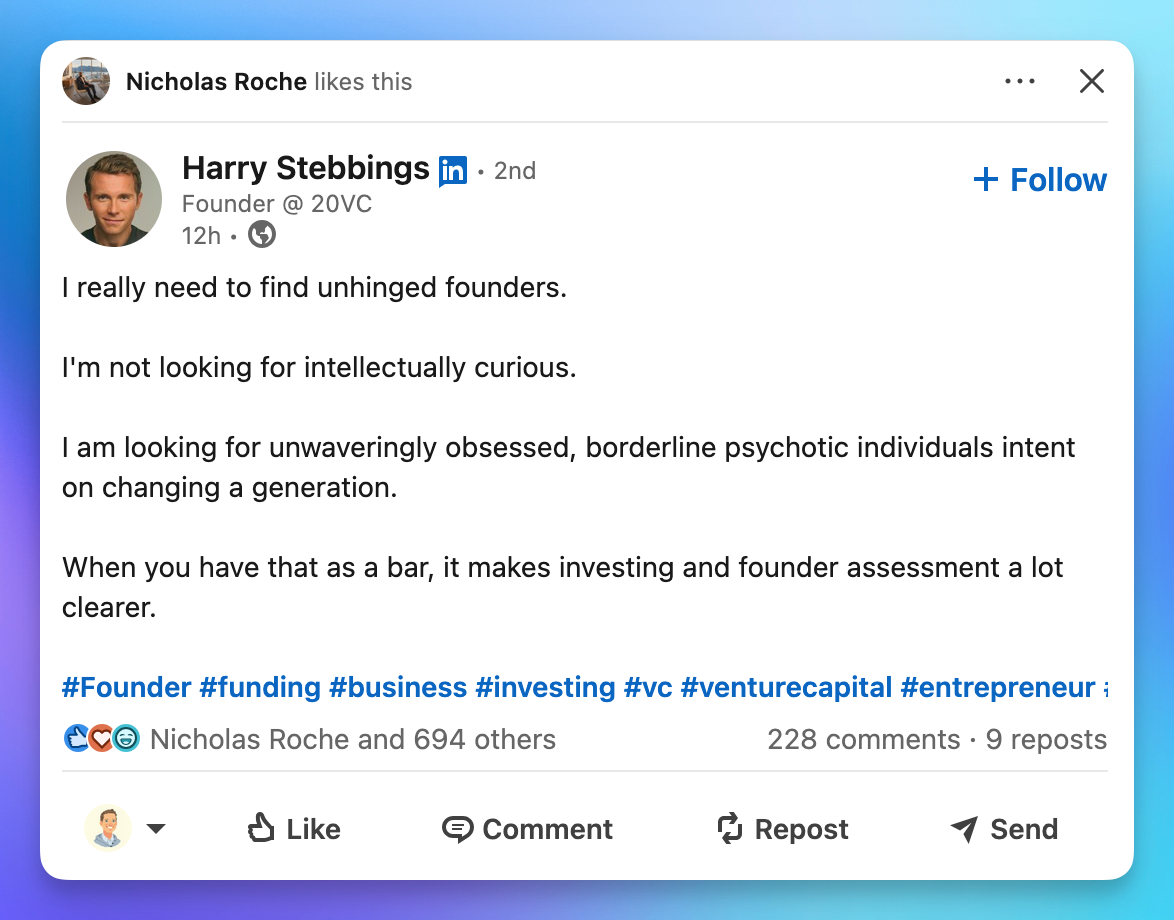Click the LinkedIn badge beside Harry Stebbings

coord(453,171)
